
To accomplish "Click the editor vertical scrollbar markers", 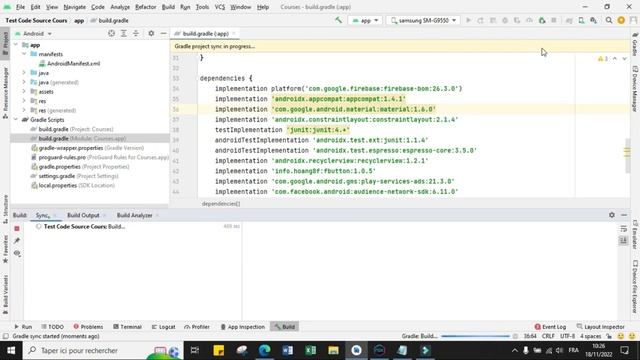I will coord(627,152).
